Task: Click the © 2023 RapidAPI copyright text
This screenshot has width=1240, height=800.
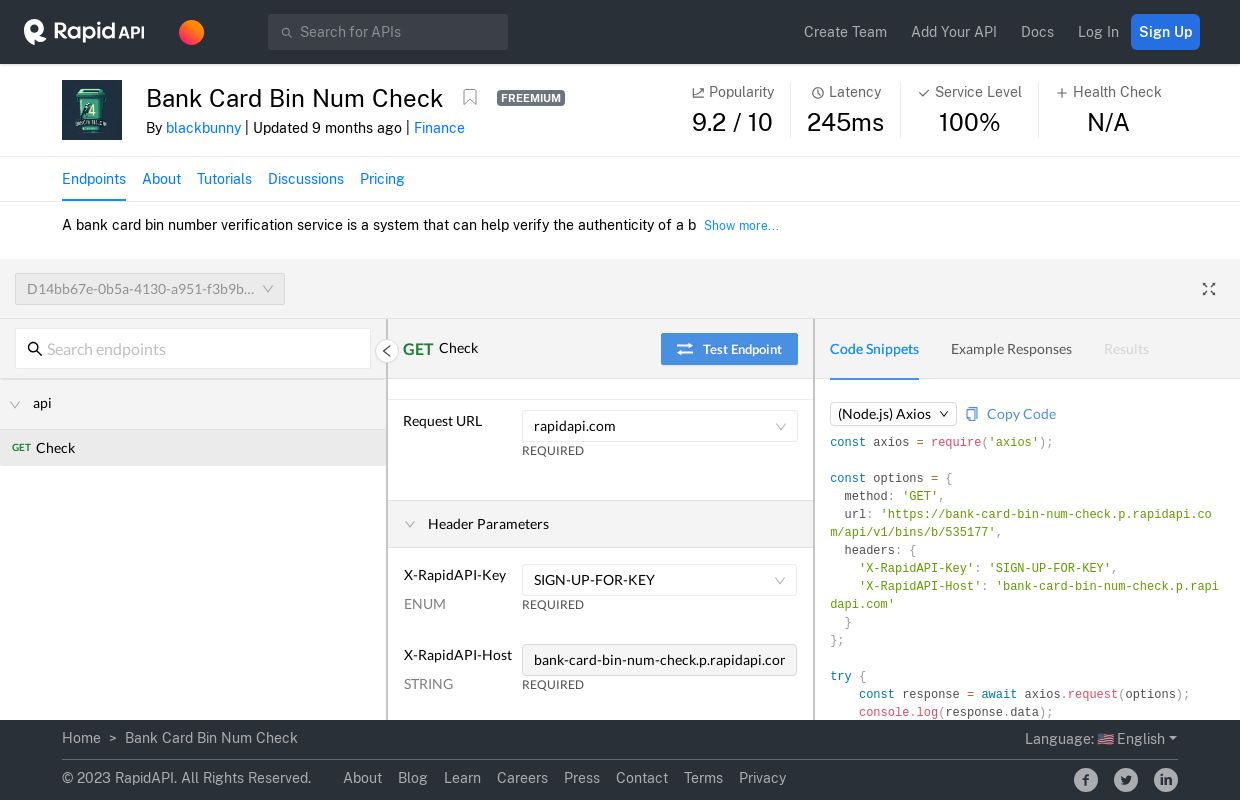Action: pos(187,778)
